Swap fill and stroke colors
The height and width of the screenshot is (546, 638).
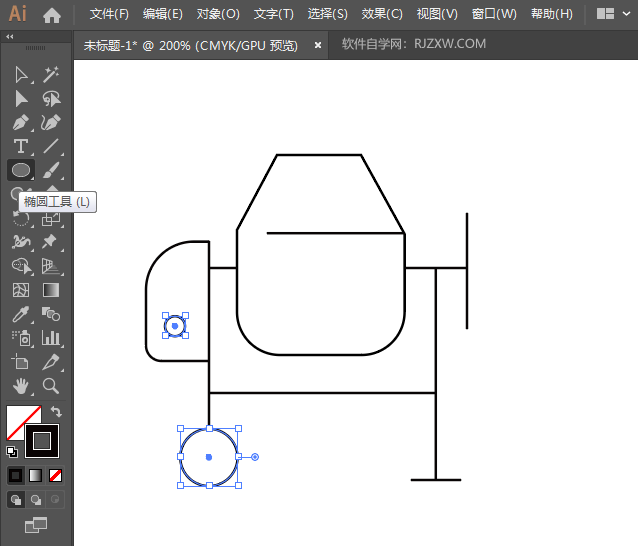click(57, 411)
